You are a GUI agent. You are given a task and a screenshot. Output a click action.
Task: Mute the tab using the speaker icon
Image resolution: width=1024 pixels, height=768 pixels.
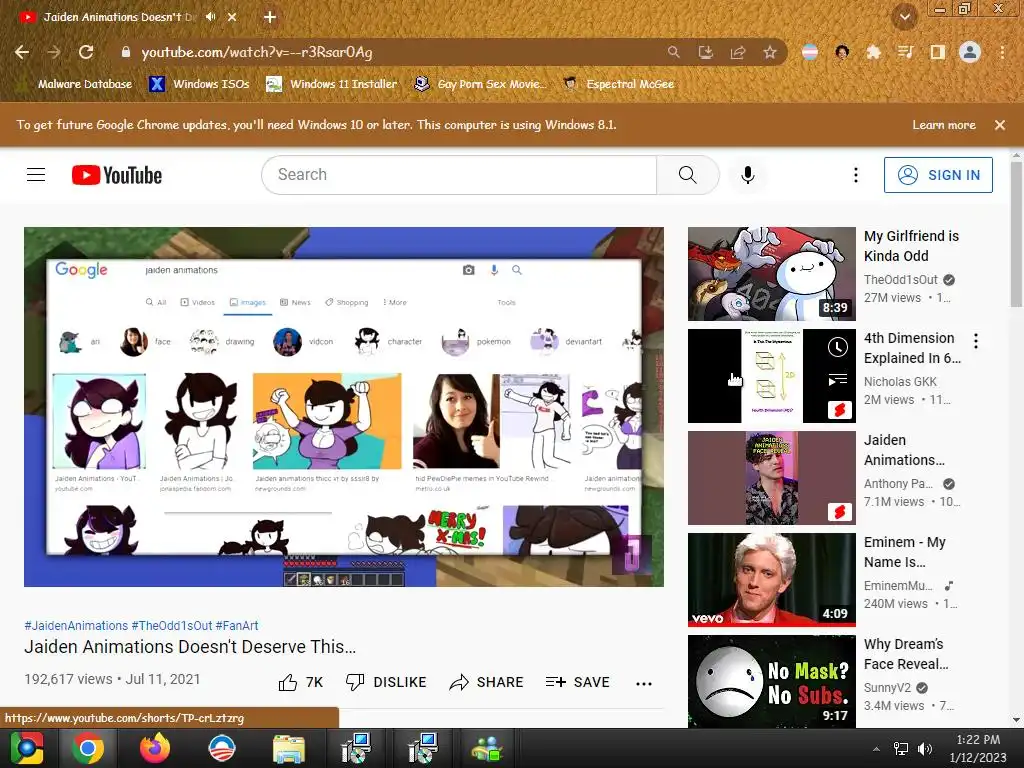click(x=210, y=17)
